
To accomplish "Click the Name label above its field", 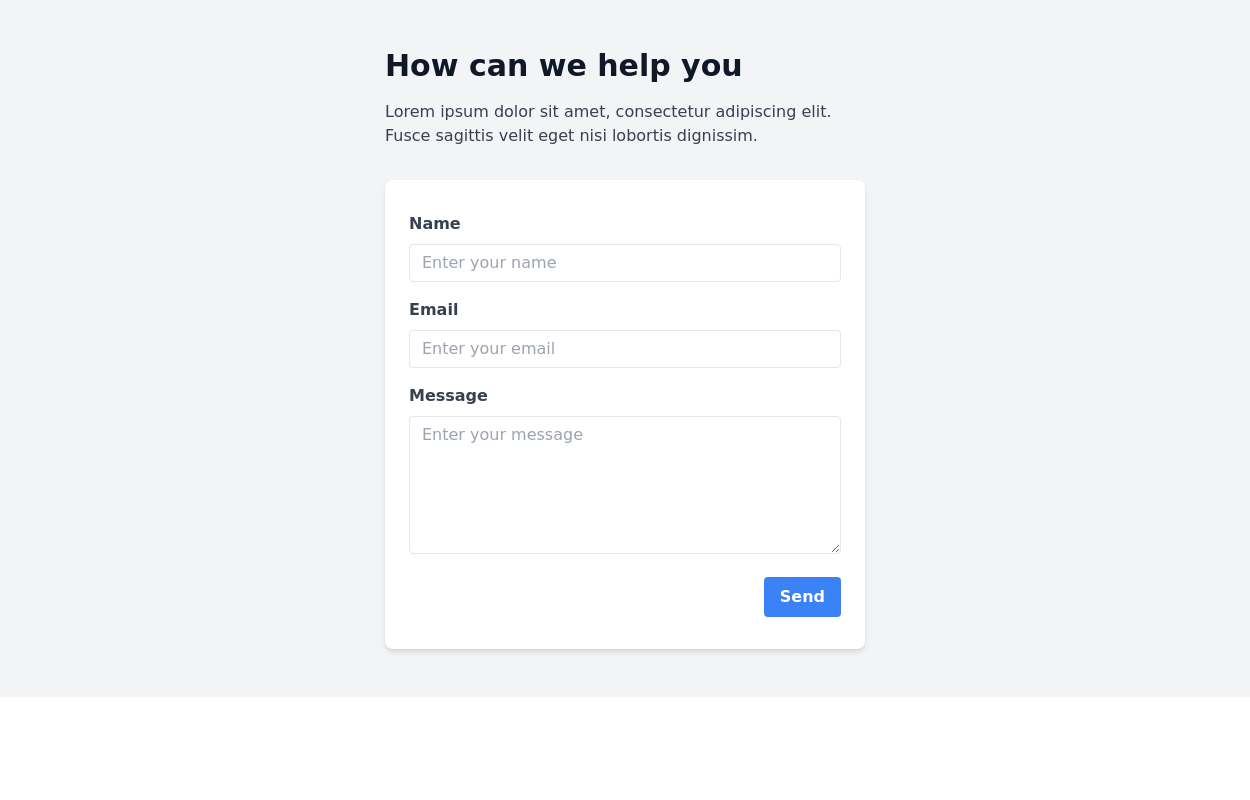I will click(x=435, y=223).
